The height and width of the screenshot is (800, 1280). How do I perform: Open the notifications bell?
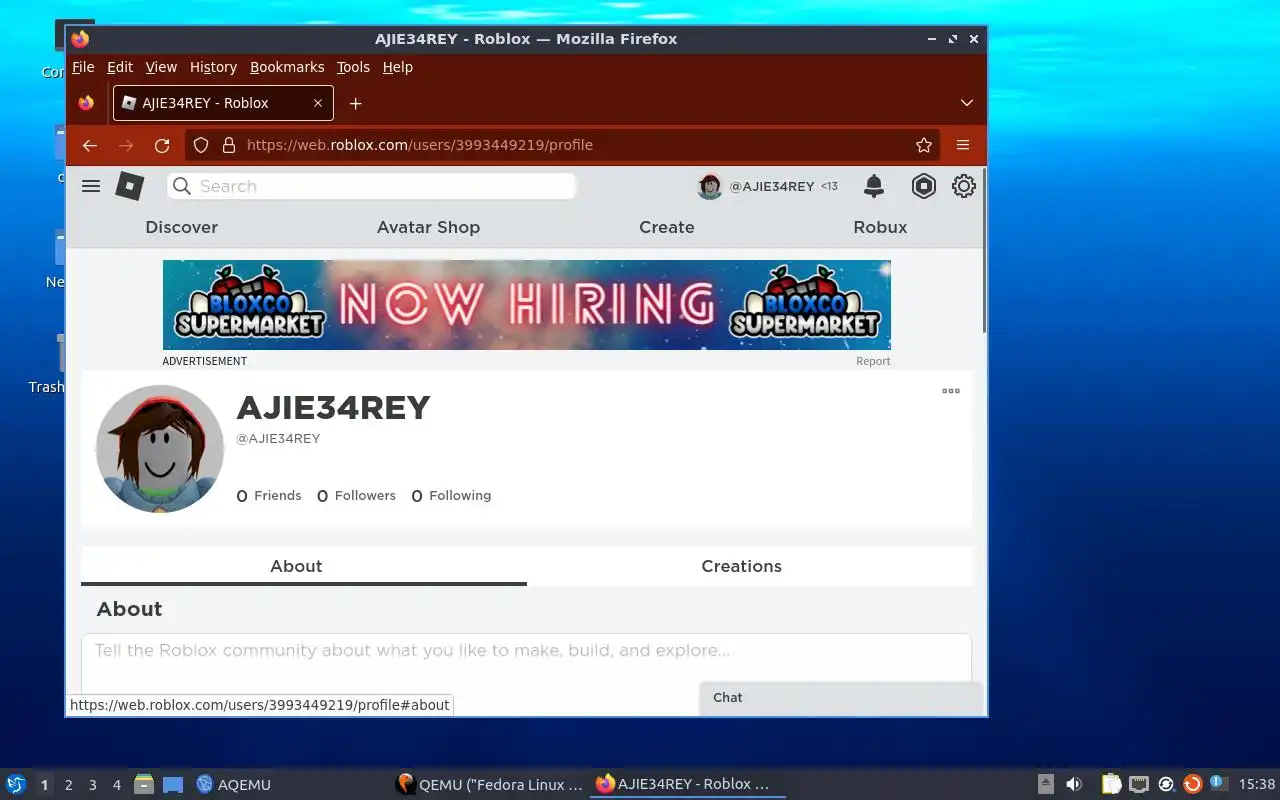pyautogui.click(x=874, y=186)
